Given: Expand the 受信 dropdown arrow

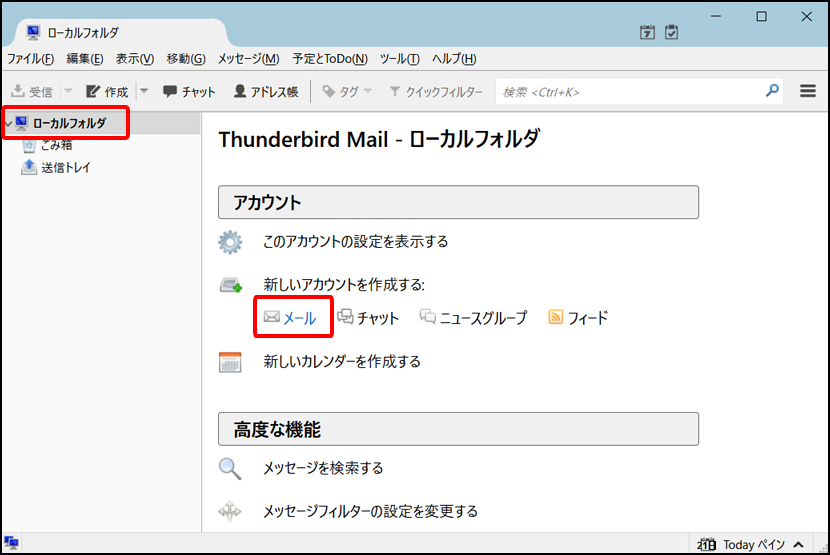Looking at the screenshot, I should coord(68,91).
